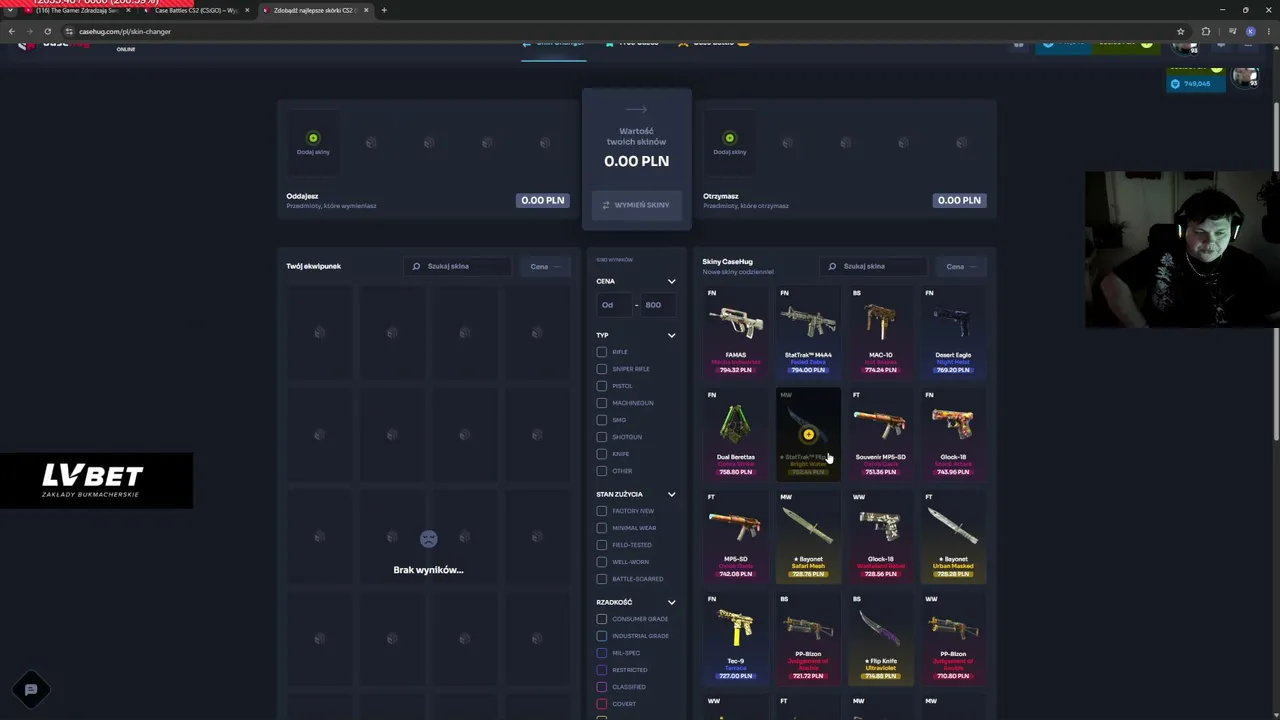This screenshot has height=720, width=1280.
Task: Tick the Machinegun filter checkbox
Action: click(601, 403)
